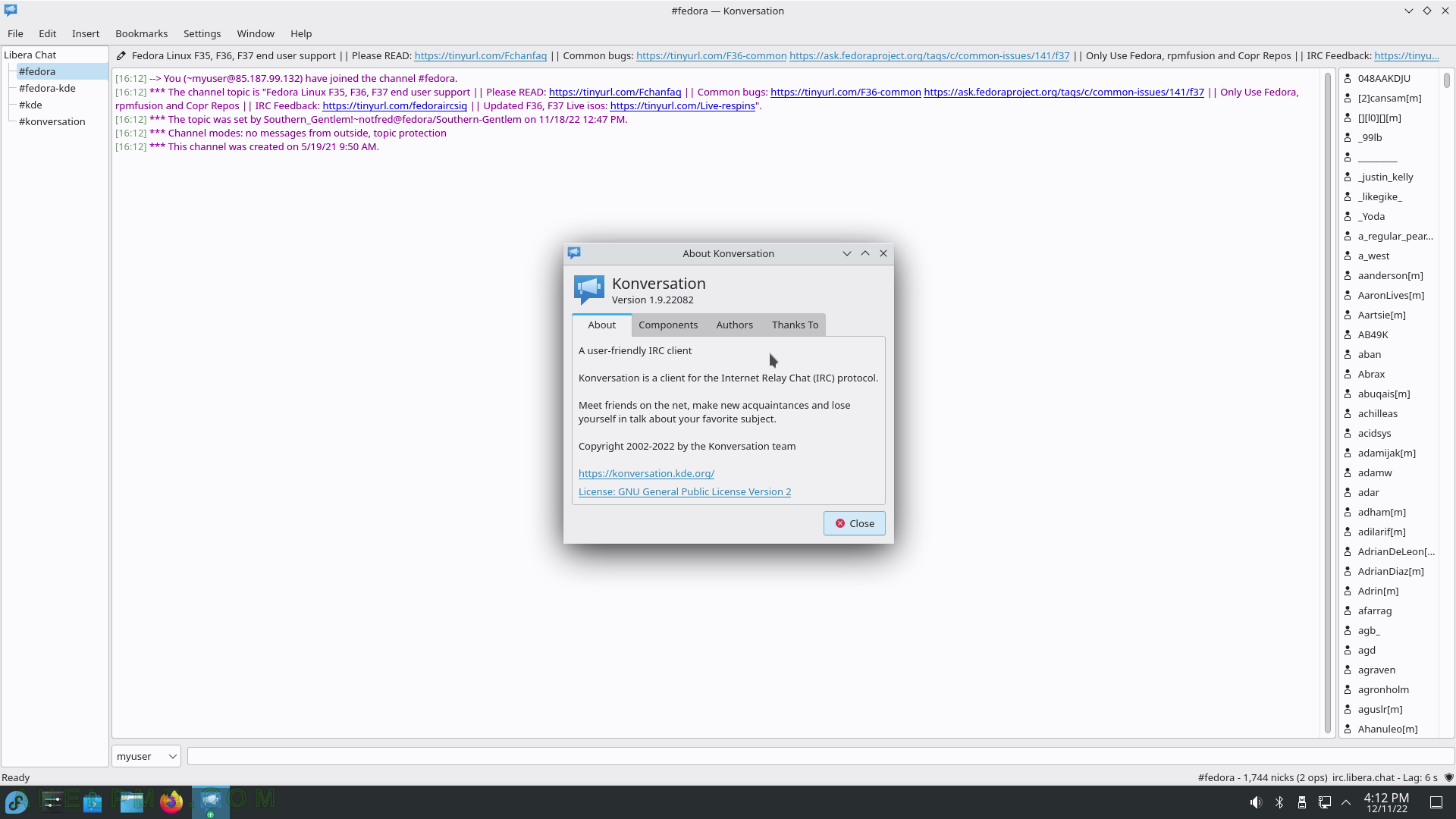Shade the About dialog with down chevron
This screenshot has width=1456, height=819.
point(847,253)
